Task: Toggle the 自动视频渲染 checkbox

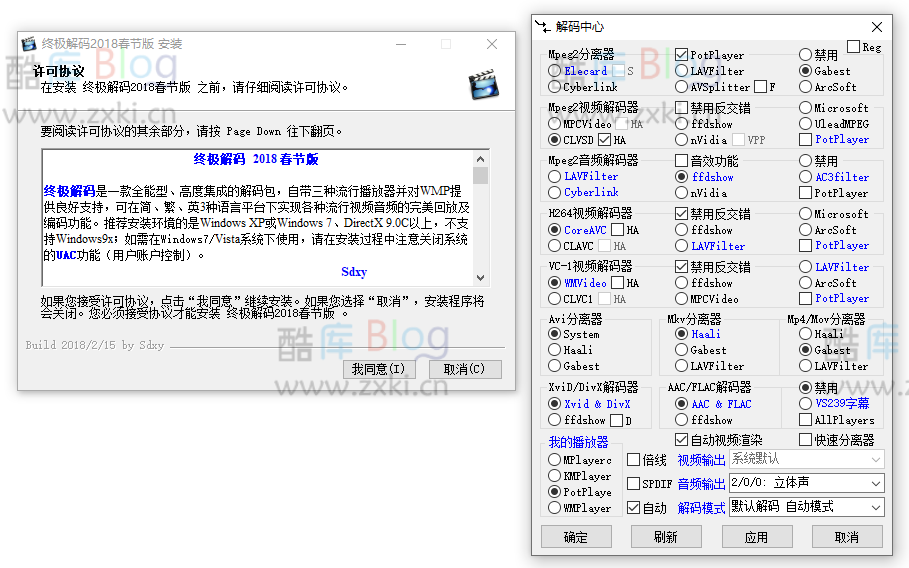Action: pos(682,440)
